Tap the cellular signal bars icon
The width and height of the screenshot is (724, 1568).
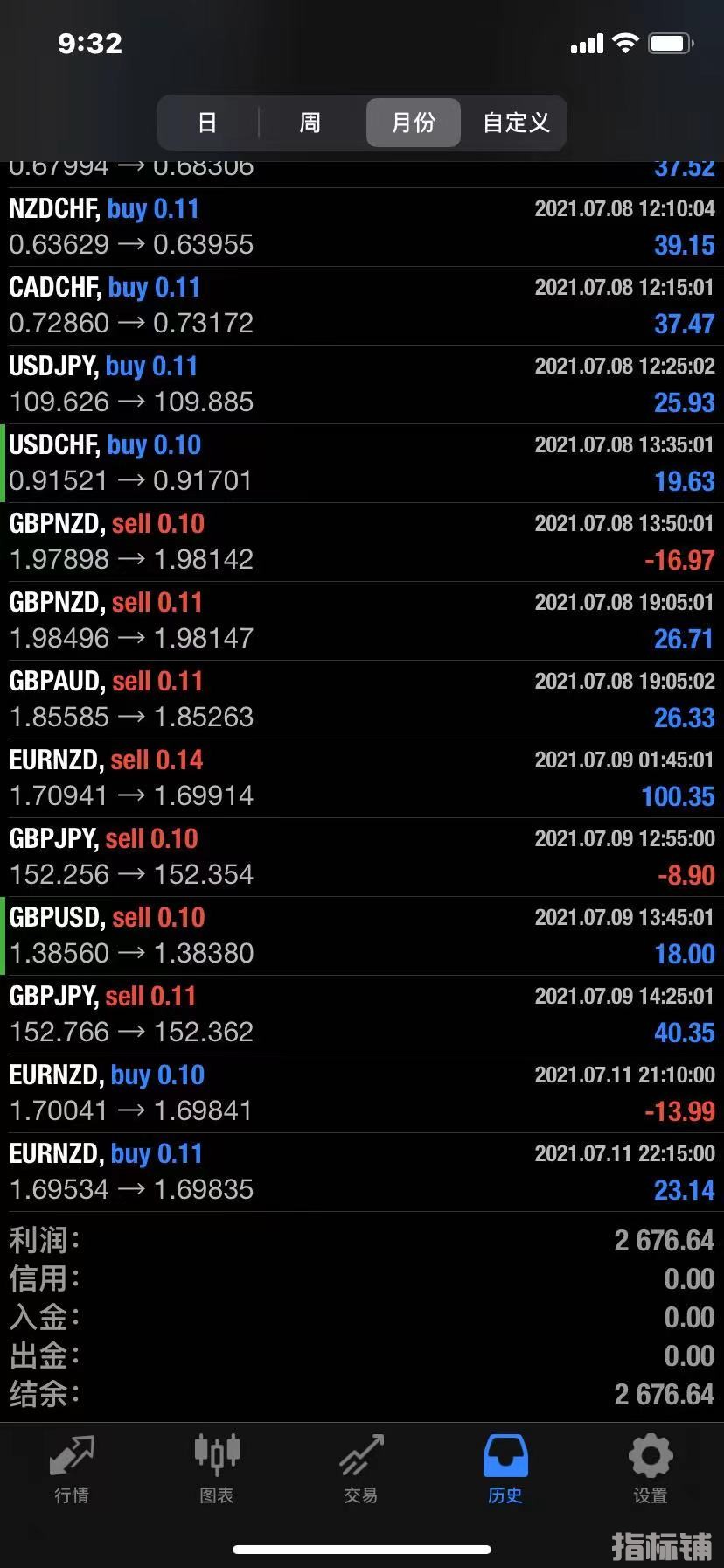pyautogui.click(x=587, y=44)
